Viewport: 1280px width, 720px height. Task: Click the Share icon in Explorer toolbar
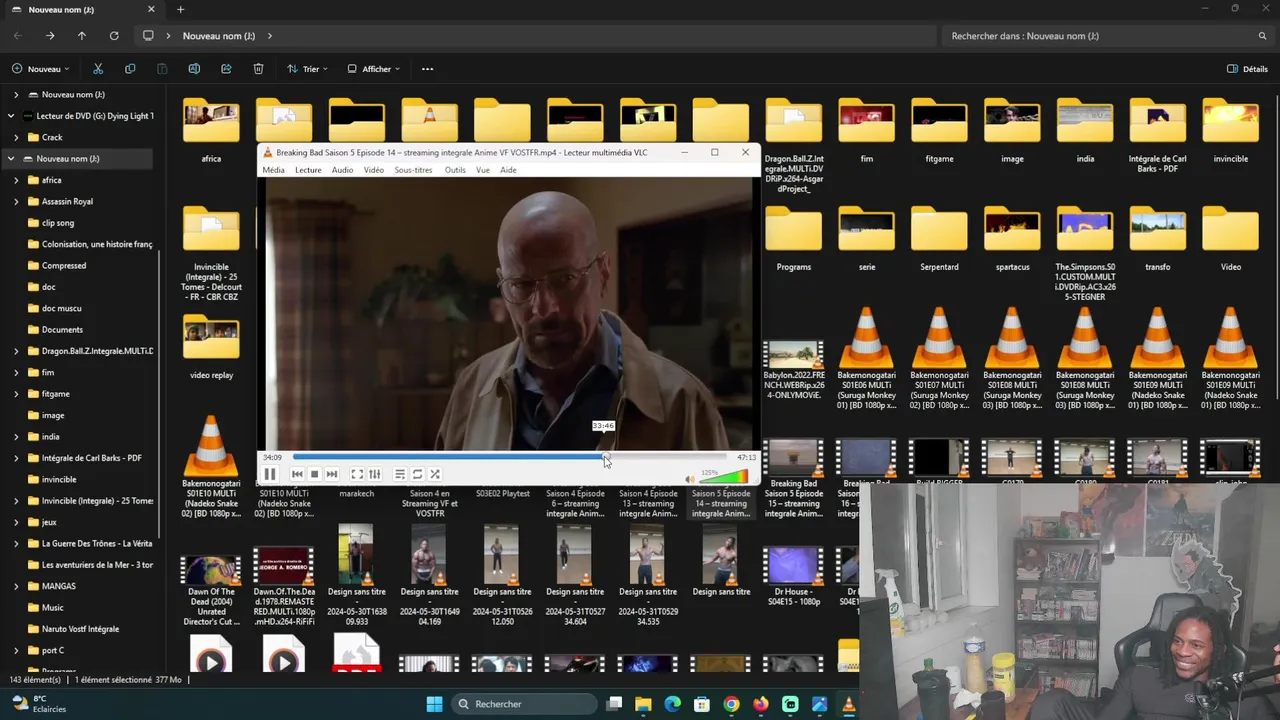coord(226,69)
